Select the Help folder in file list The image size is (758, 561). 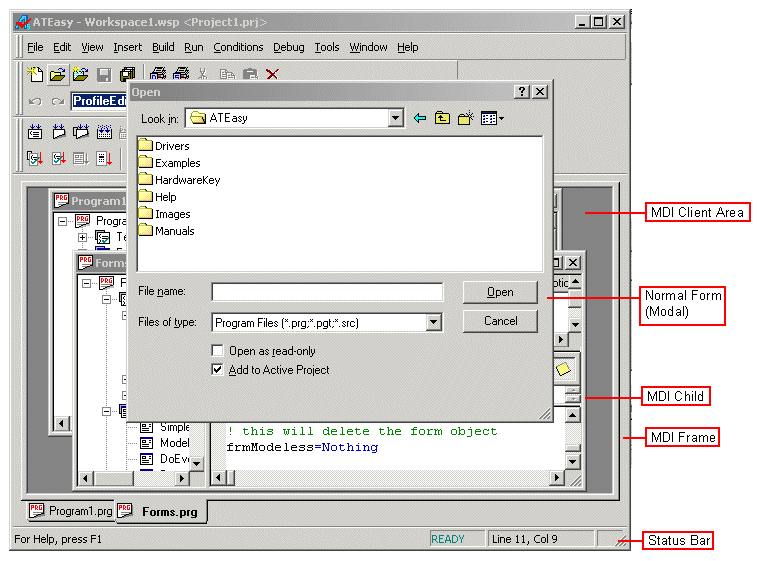click(x=158, y=197)
